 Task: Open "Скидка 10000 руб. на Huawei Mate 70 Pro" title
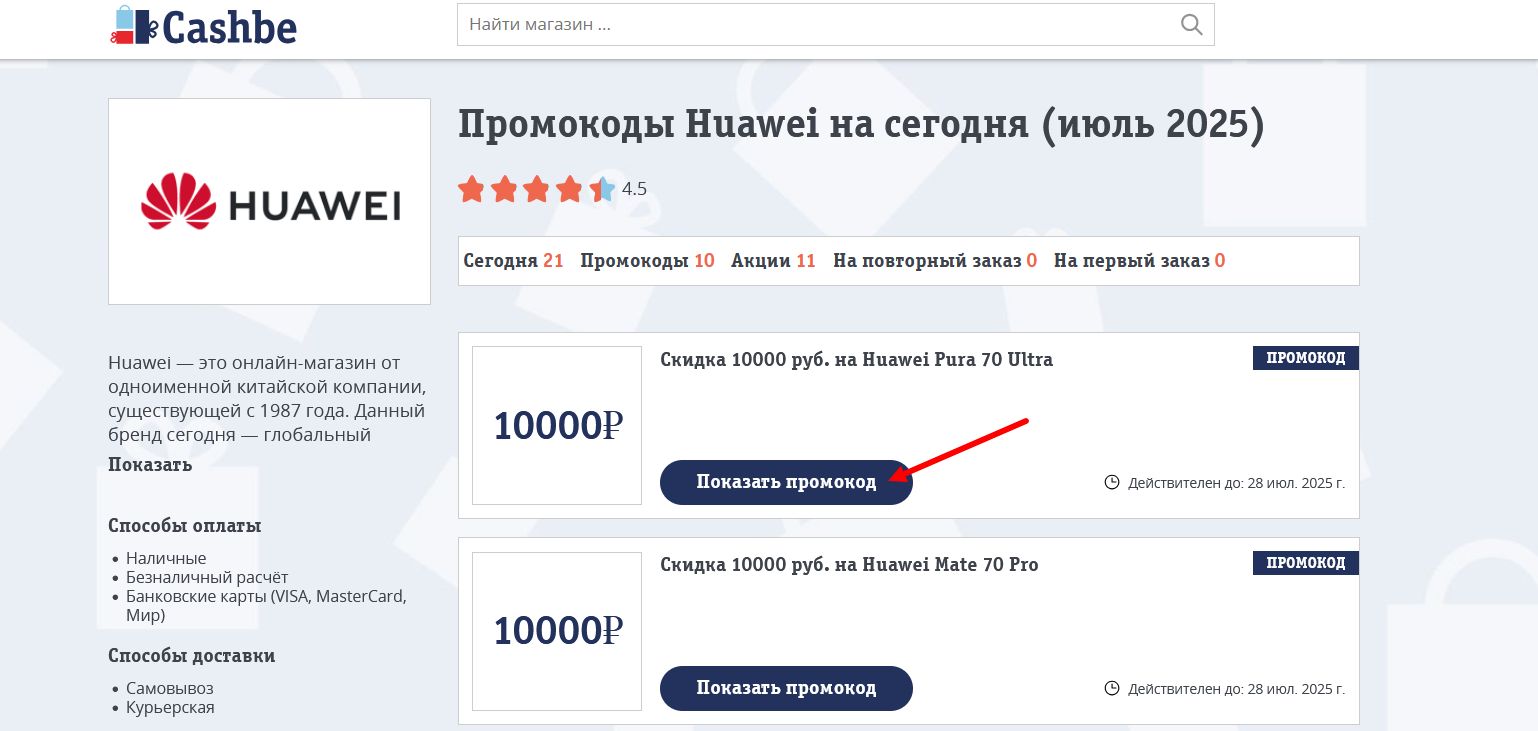(850, 565)
